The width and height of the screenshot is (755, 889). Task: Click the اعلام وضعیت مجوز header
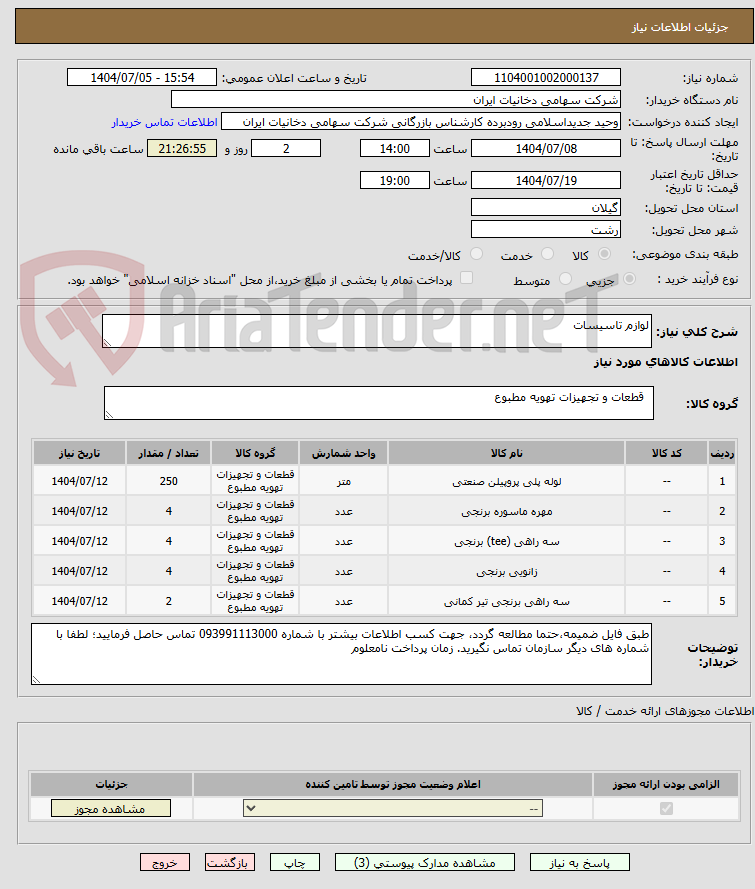[393, 784]
